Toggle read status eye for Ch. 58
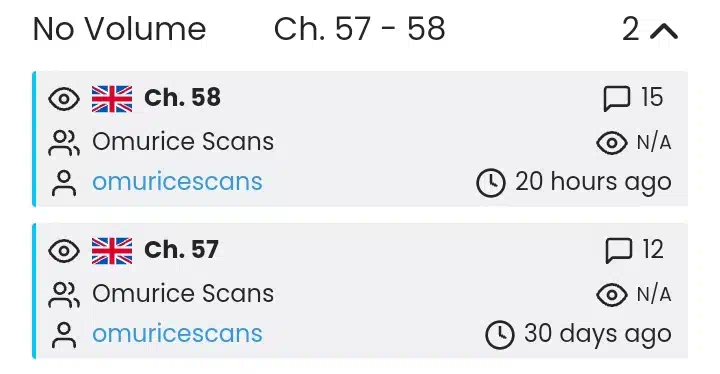Viewport: 720px width, 374px height. 64,99
